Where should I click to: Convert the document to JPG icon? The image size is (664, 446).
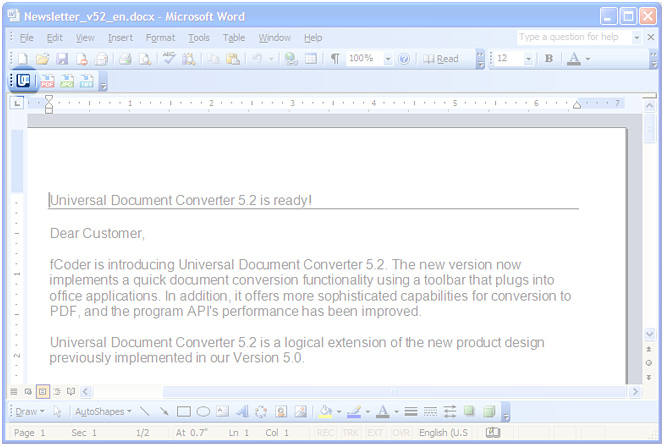tap(67, 81)
